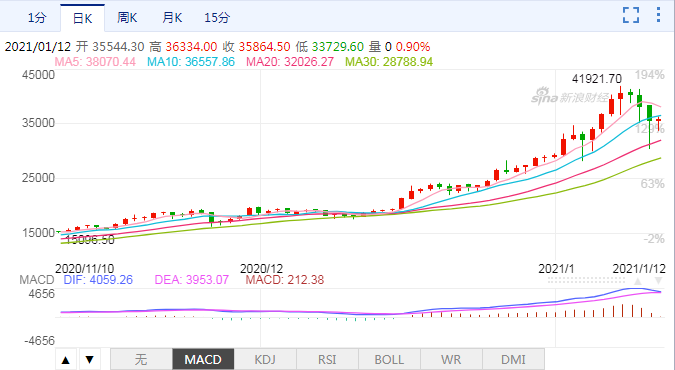Image resolution: width=675 pixels, height=370 pixels.
Task: Click the low price 33729.60
Action: click(x=338, y=47)
